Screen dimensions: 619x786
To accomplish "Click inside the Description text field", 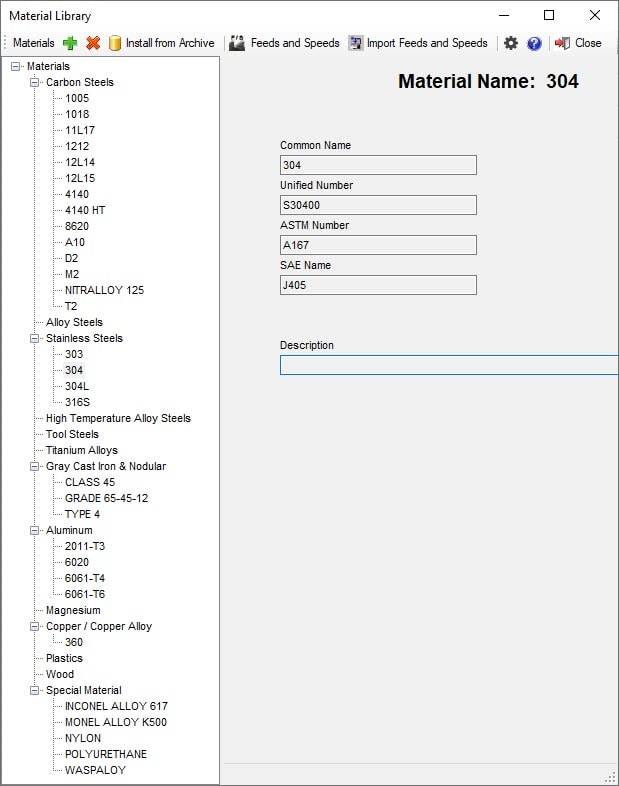I will click(x=448, y=365).
